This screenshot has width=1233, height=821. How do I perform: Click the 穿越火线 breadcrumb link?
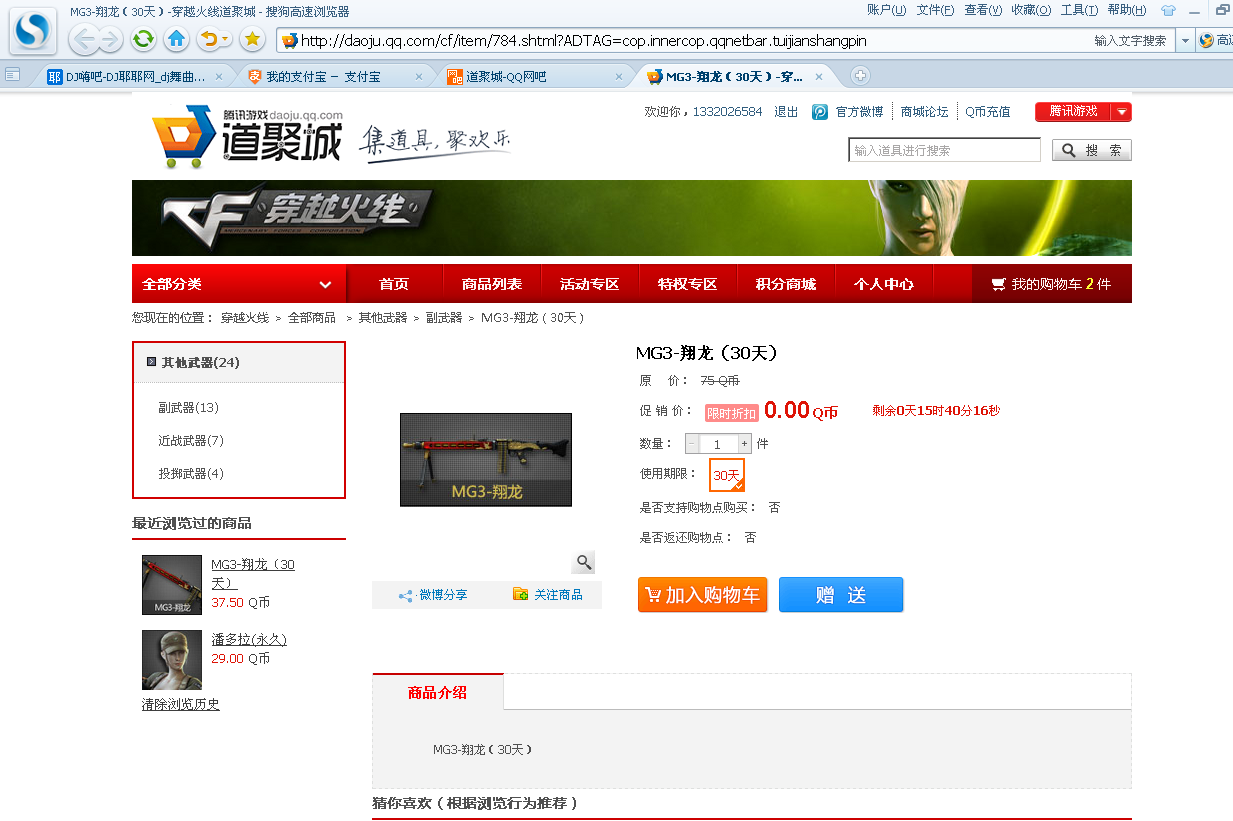pyautogui.click(x=245, y=318)
